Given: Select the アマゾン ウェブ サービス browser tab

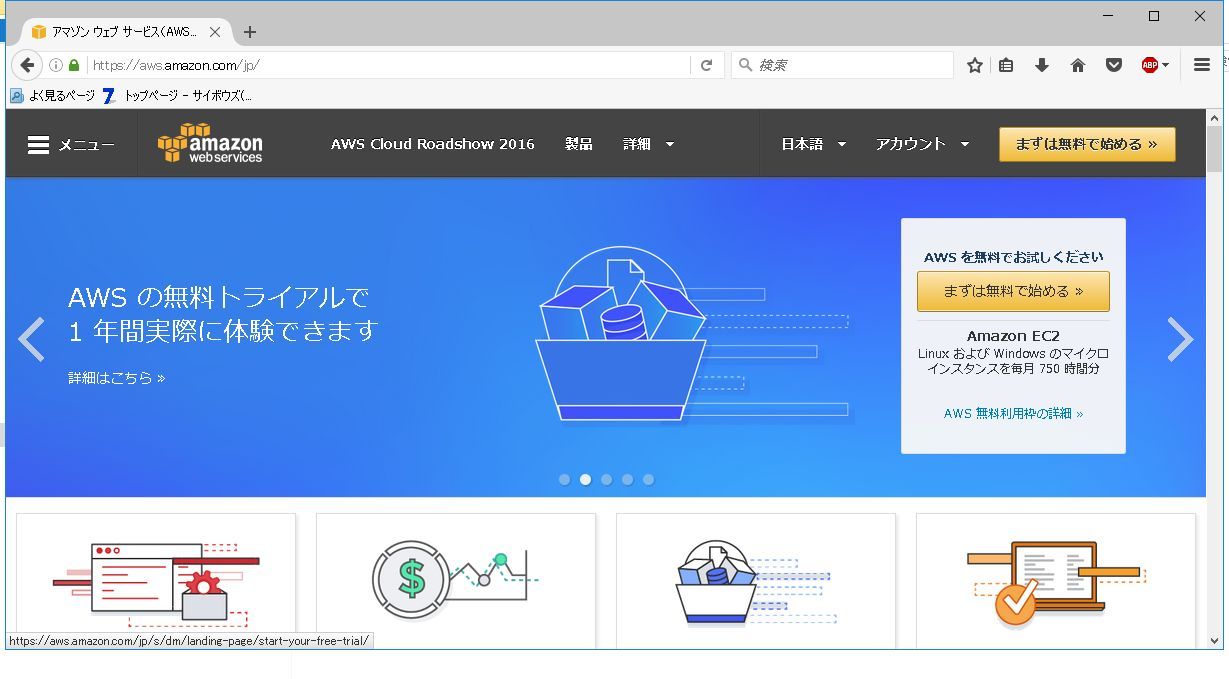Looking at the screenshot, I should click(125, 32).
